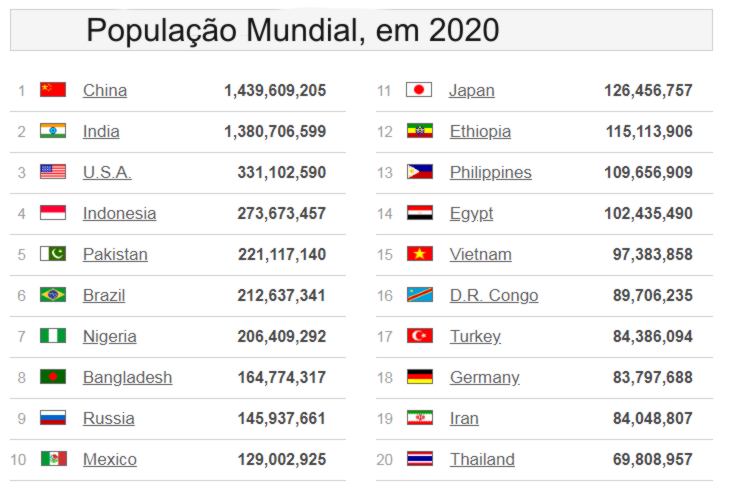Viewport: 731px width, 497px height.
Task: Open the Bangladesh country link
Action: 127,377
